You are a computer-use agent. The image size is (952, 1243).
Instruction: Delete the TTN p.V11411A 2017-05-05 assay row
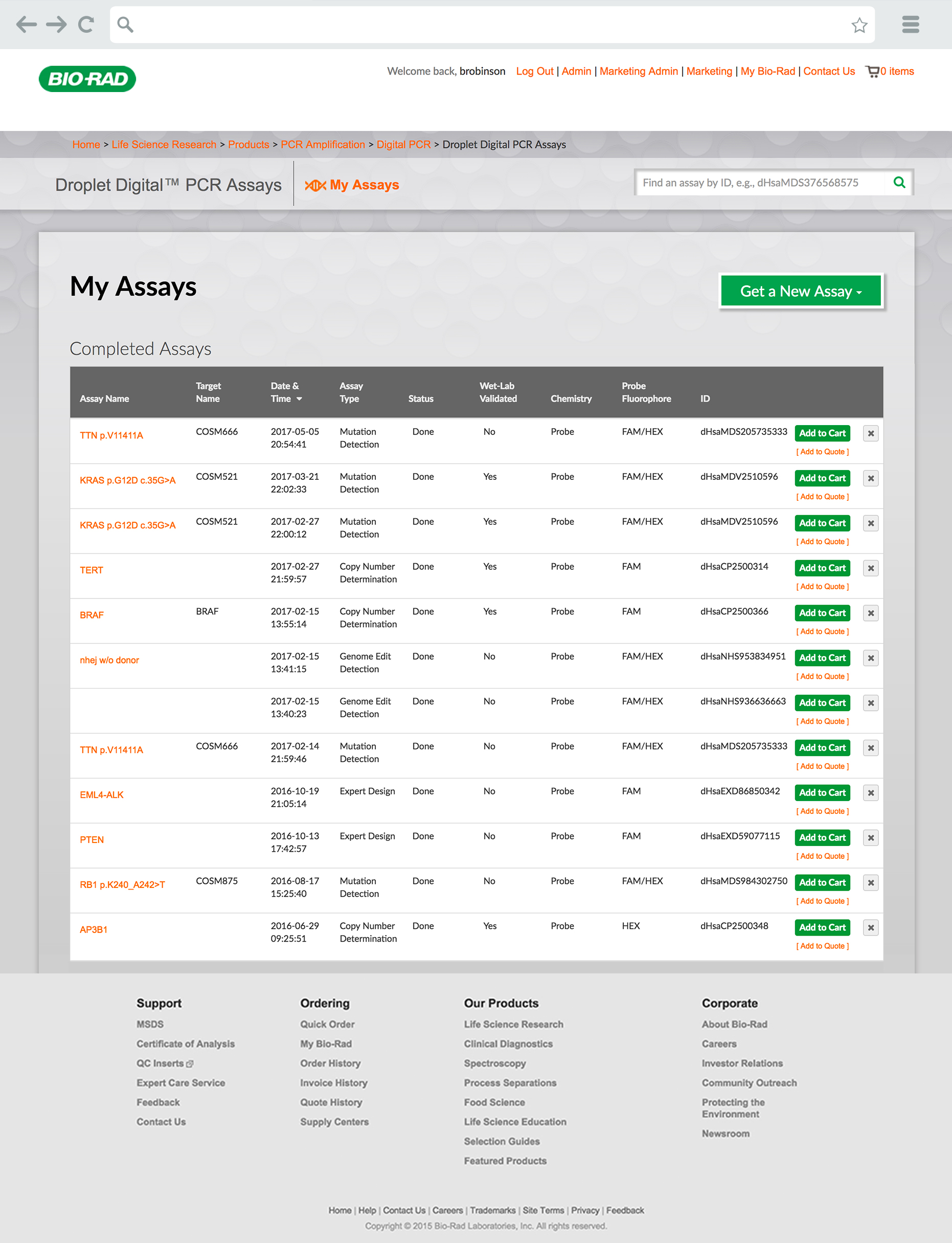pyautogui.click(x=870, y=434)
